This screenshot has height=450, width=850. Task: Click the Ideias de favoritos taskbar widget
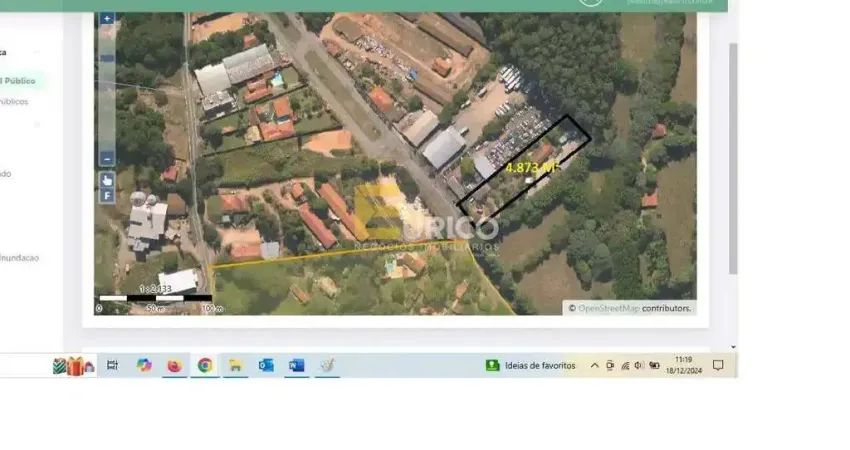point(531,366)
